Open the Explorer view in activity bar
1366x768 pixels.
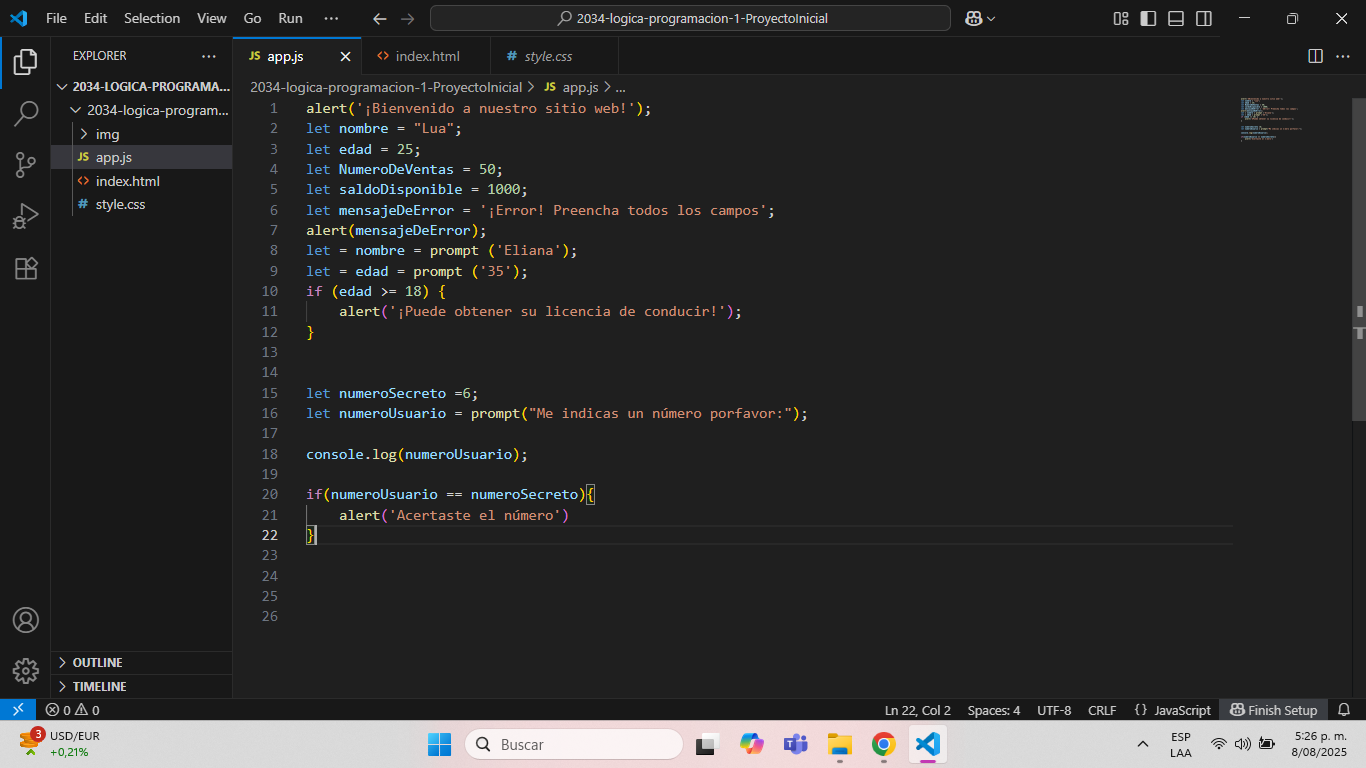[x=25, y=62]
